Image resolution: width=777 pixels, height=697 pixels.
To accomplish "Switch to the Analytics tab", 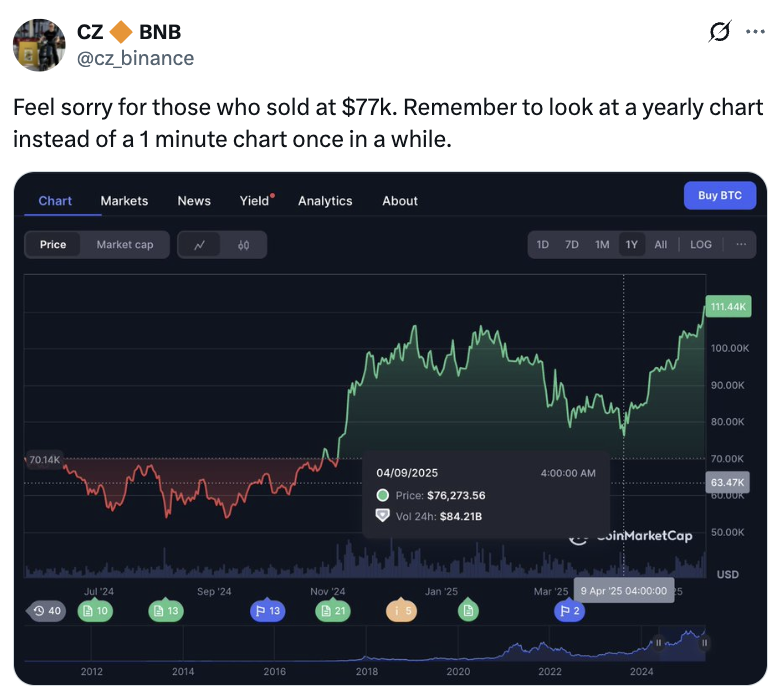I will 325,201.
